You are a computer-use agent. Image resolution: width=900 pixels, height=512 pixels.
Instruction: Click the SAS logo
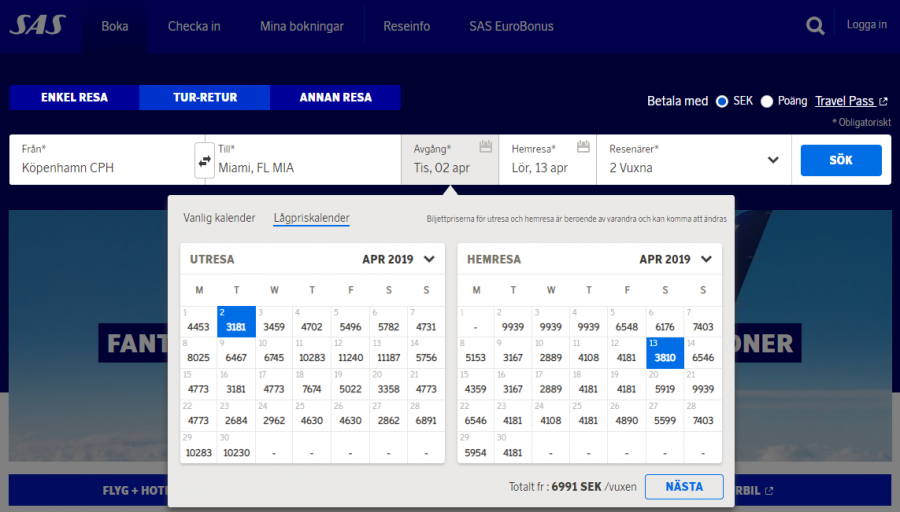click(37, 25)
